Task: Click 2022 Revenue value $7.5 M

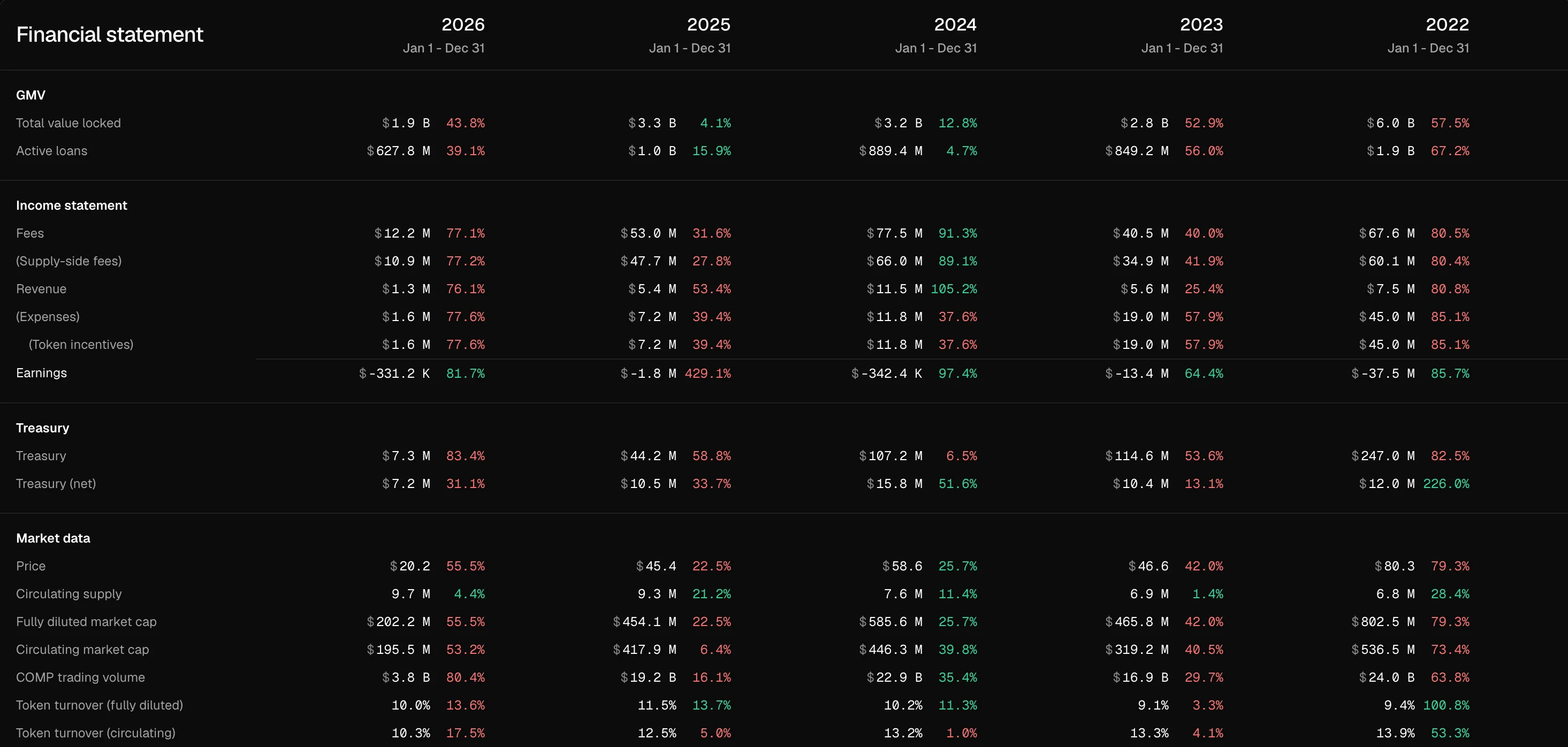Action: [1390, 289]
